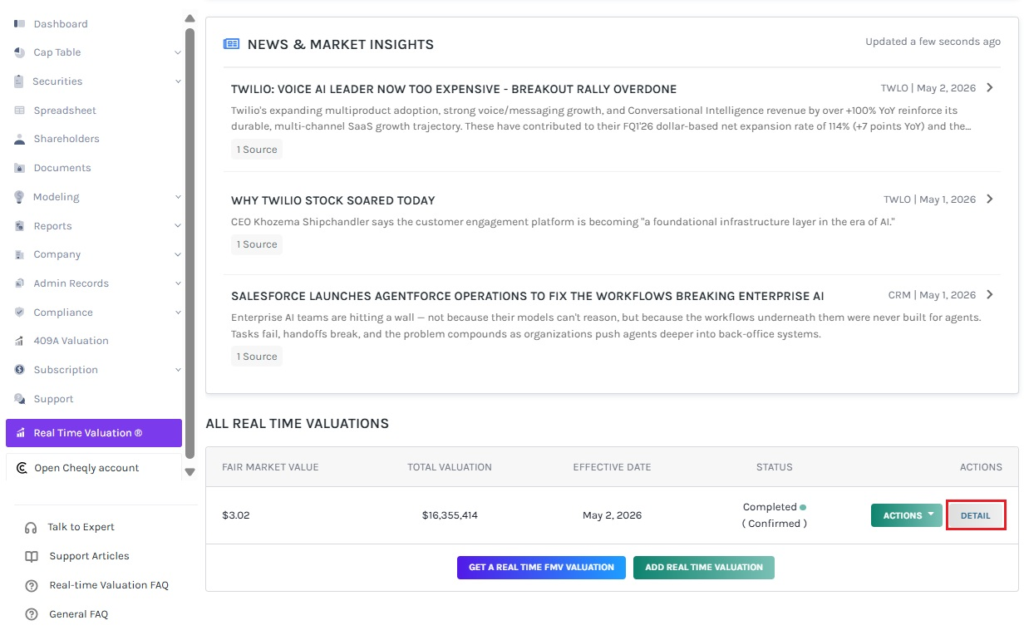
Task: Click the Documents folder icon
Action: coord(20,168)
